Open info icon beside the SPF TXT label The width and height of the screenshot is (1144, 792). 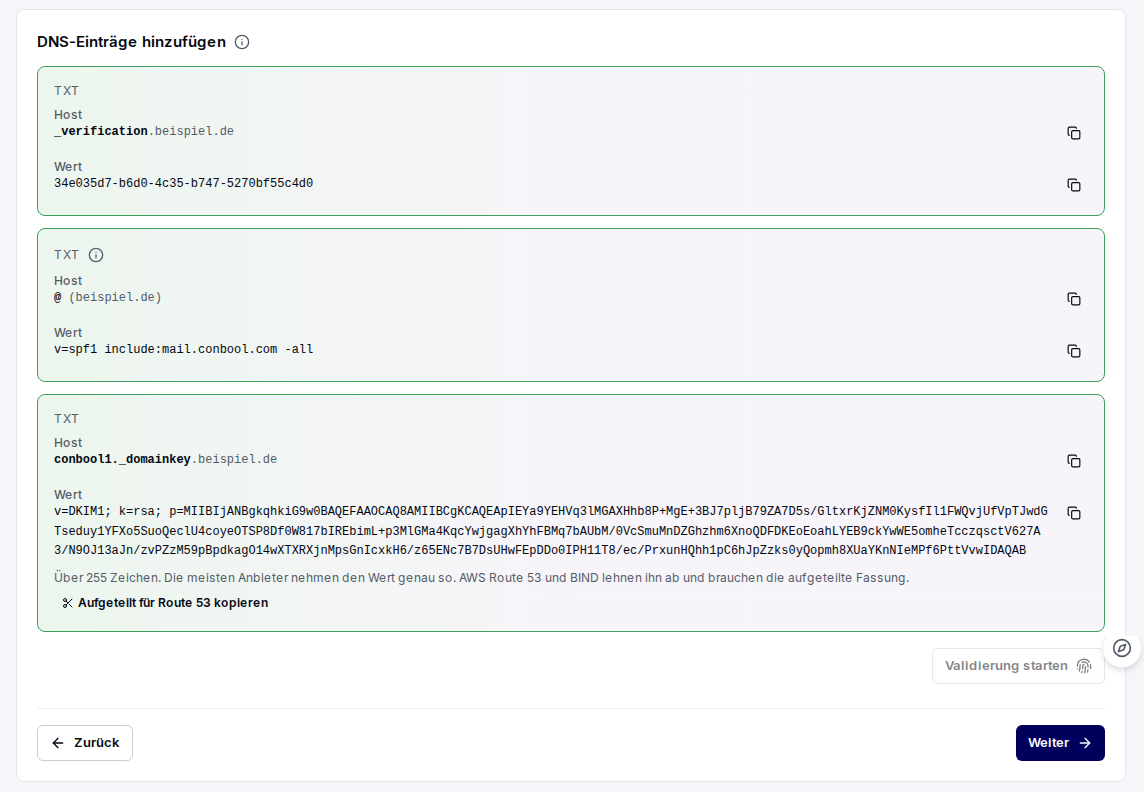pos(96,255)
